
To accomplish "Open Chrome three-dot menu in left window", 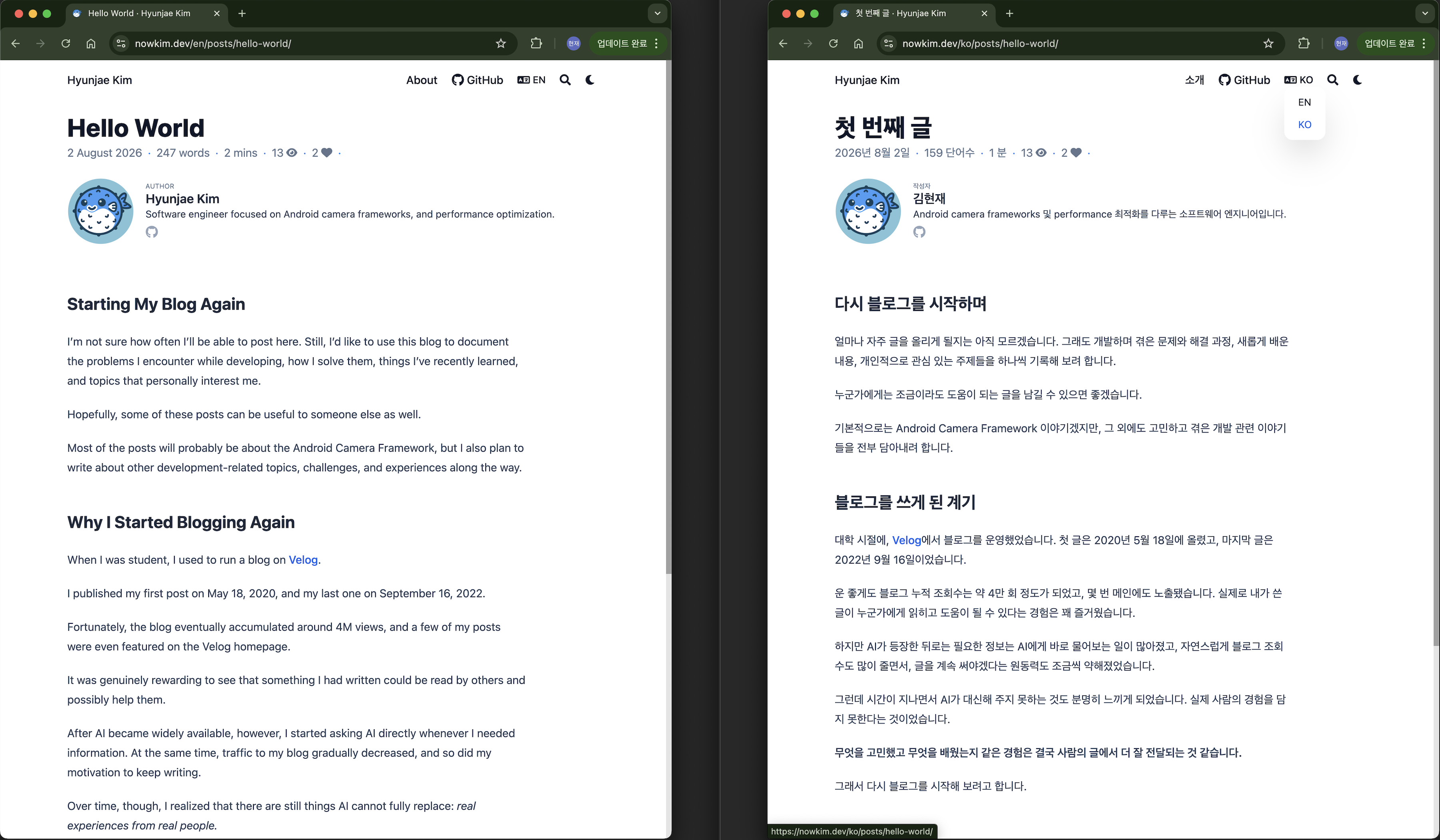I will pos(656,44).
